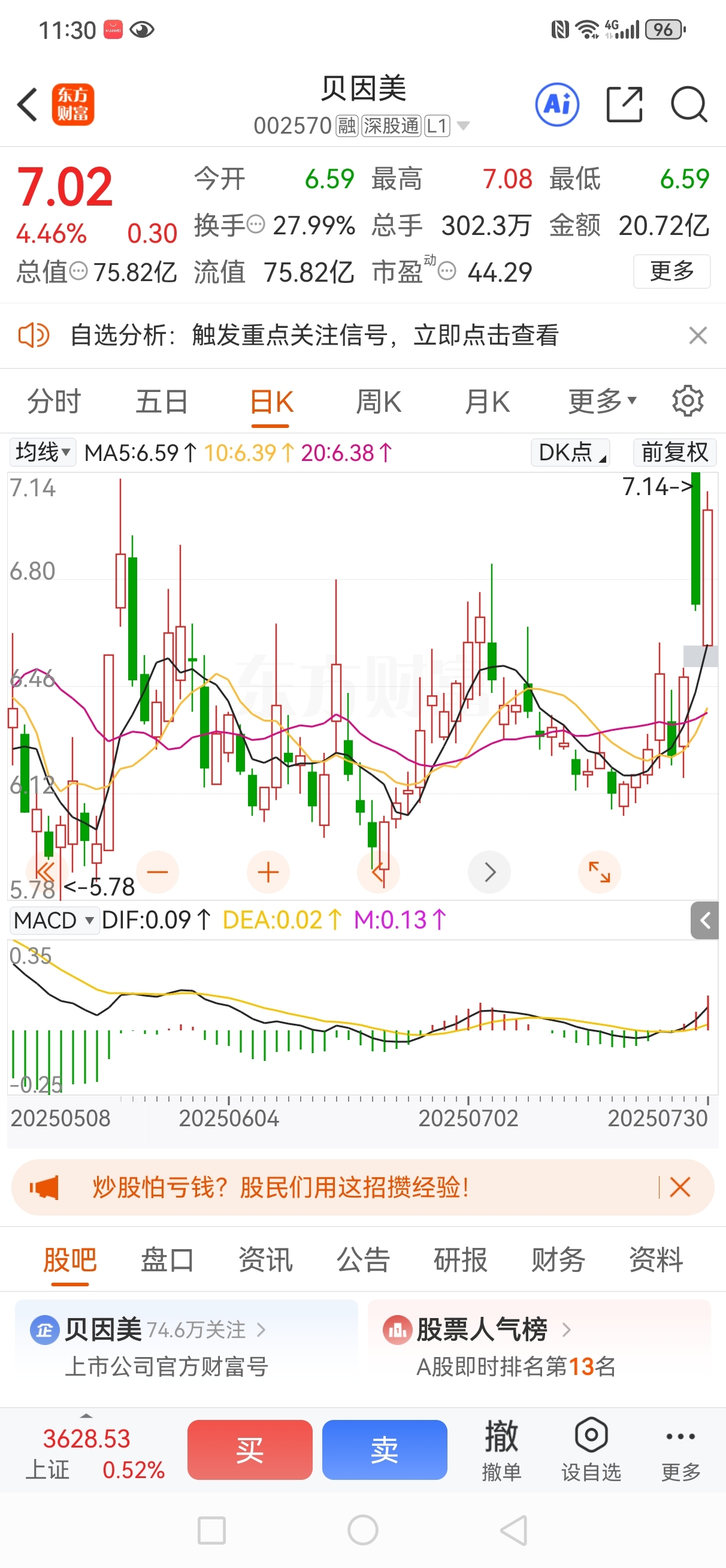Move chart right with the right arrow button

(x=489, y=872)
